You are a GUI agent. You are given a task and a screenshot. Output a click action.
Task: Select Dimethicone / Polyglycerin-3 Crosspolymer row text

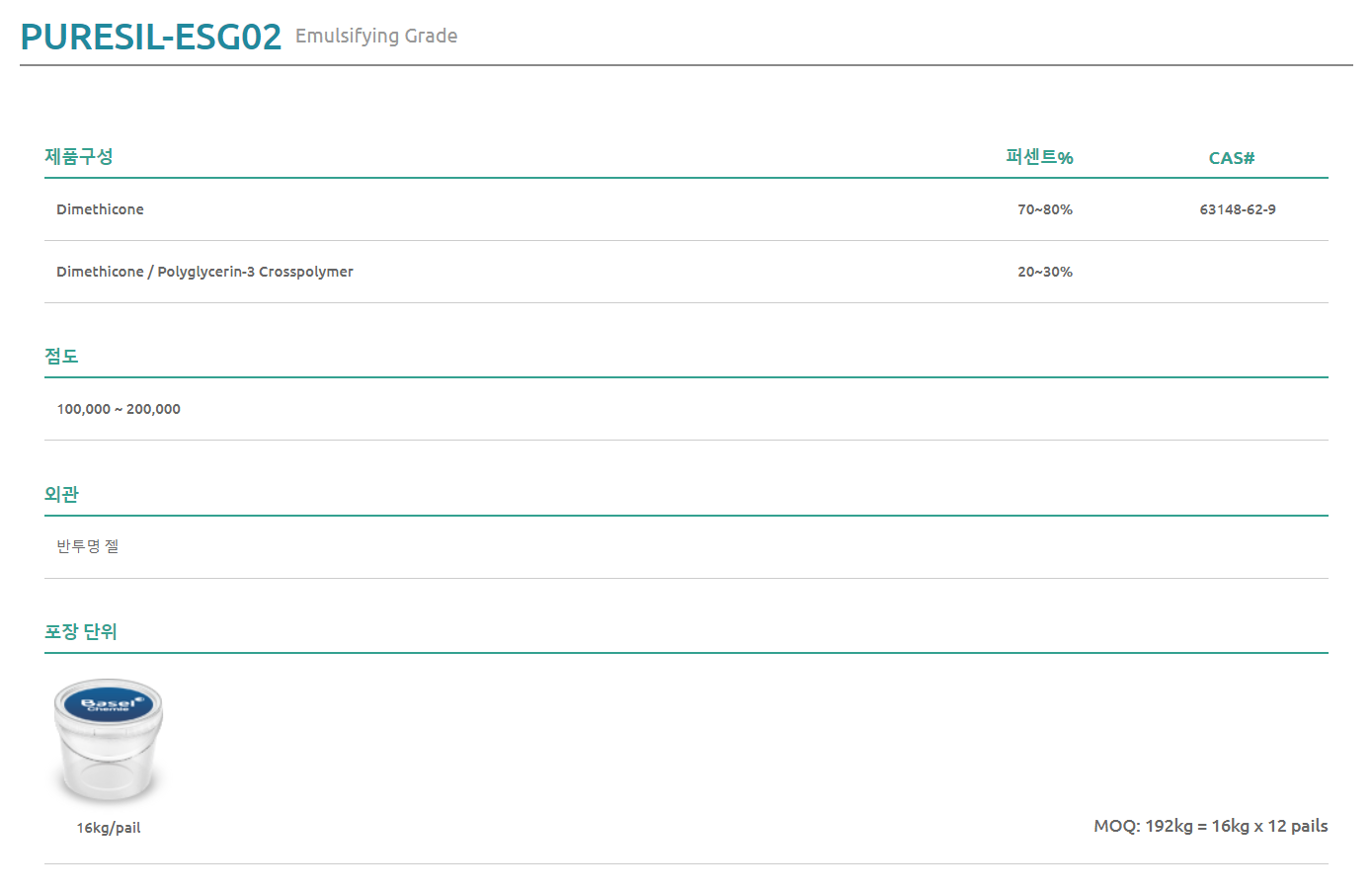pyautogui.click(x=204, y=272)
